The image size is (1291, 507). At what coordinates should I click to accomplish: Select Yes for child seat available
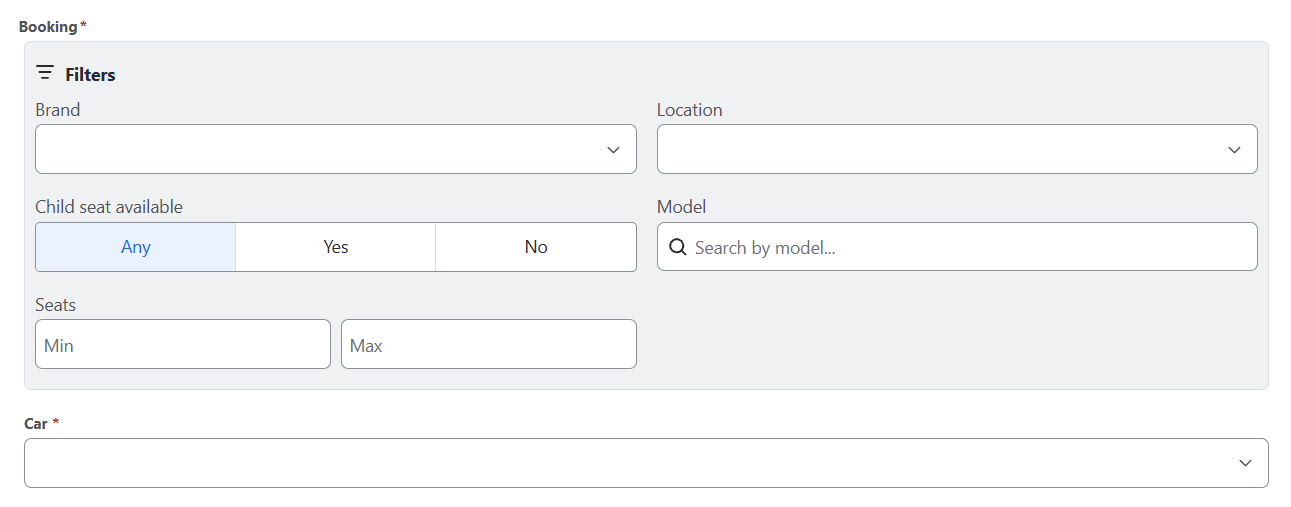pyautogui.click(x=336, y=247)
